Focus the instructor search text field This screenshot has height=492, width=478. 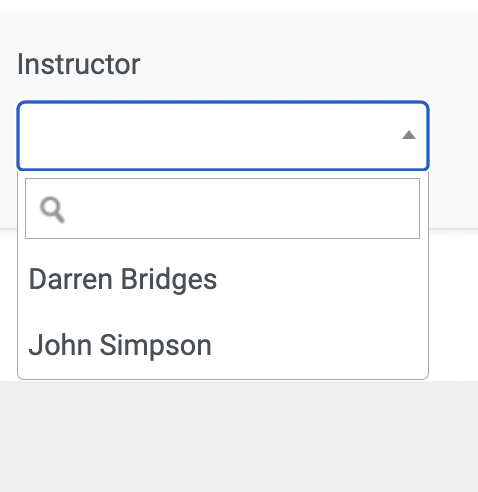point(222,209)
